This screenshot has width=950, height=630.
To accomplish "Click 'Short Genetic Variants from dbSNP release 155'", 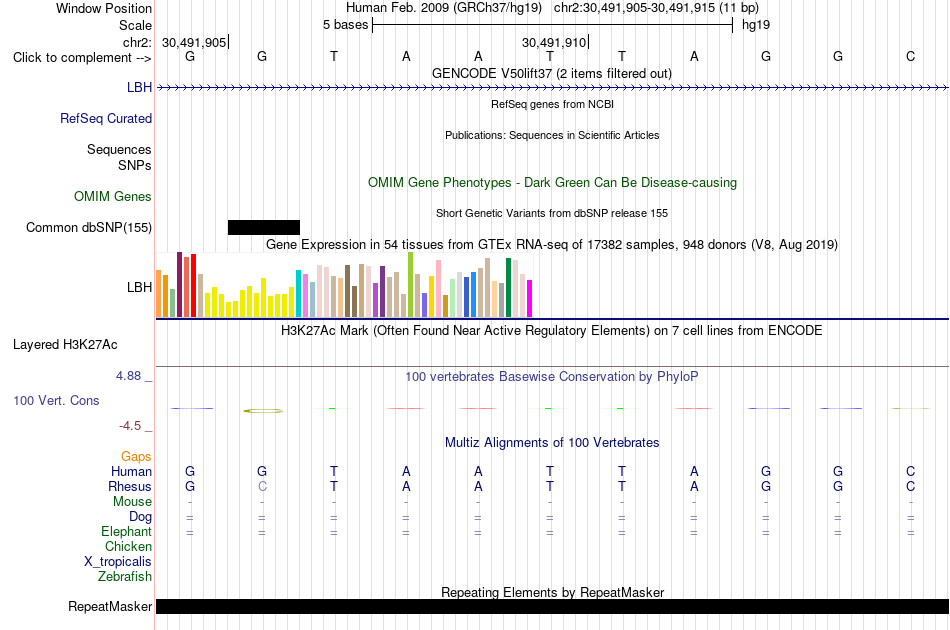I will coord(552,213).
